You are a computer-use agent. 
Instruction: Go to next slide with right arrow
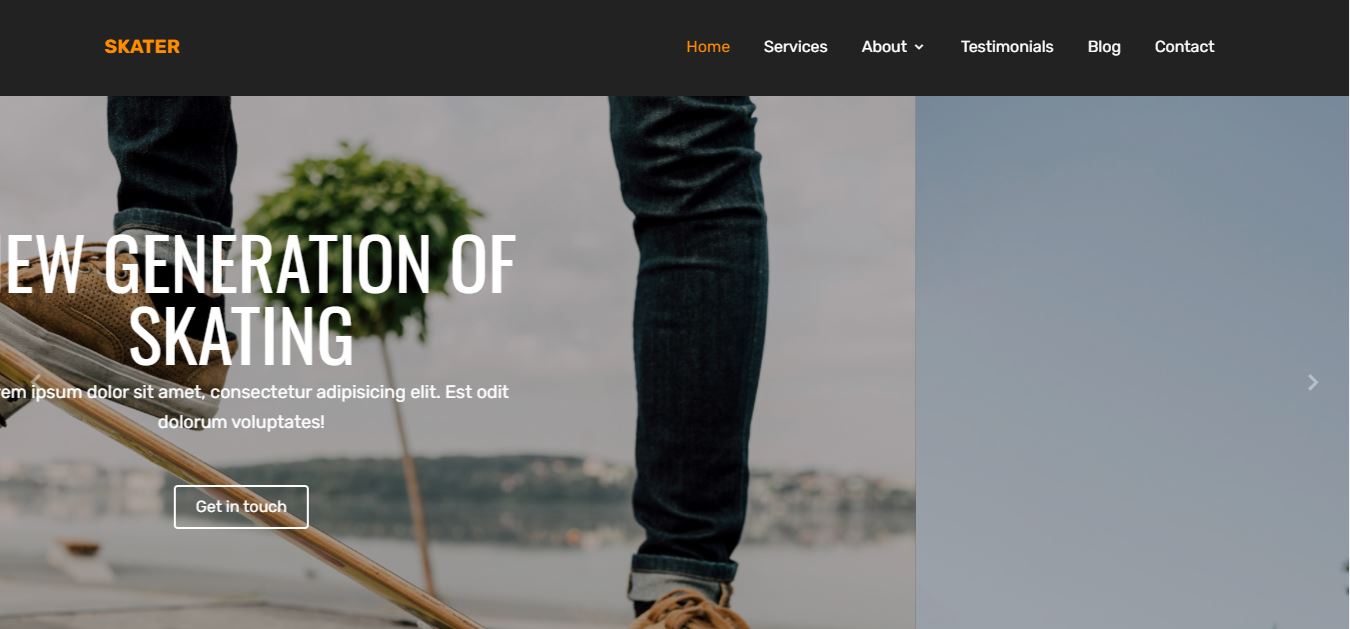1313,382
